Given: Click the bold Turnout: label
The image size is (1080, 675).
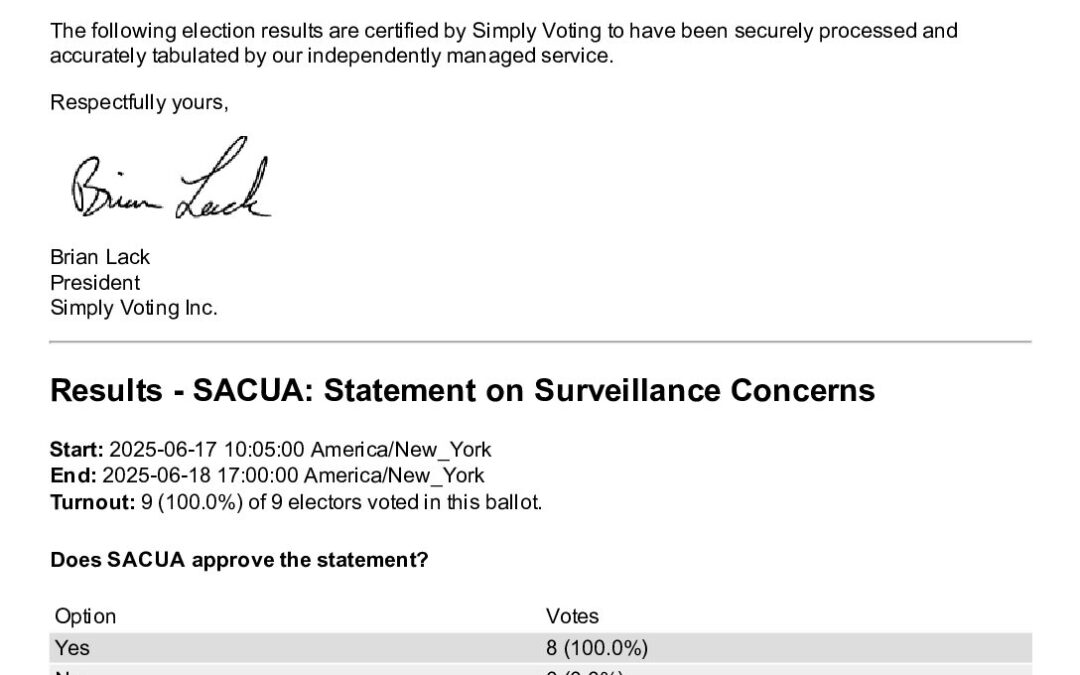Looking at the screenshot, I should [91, 502].
